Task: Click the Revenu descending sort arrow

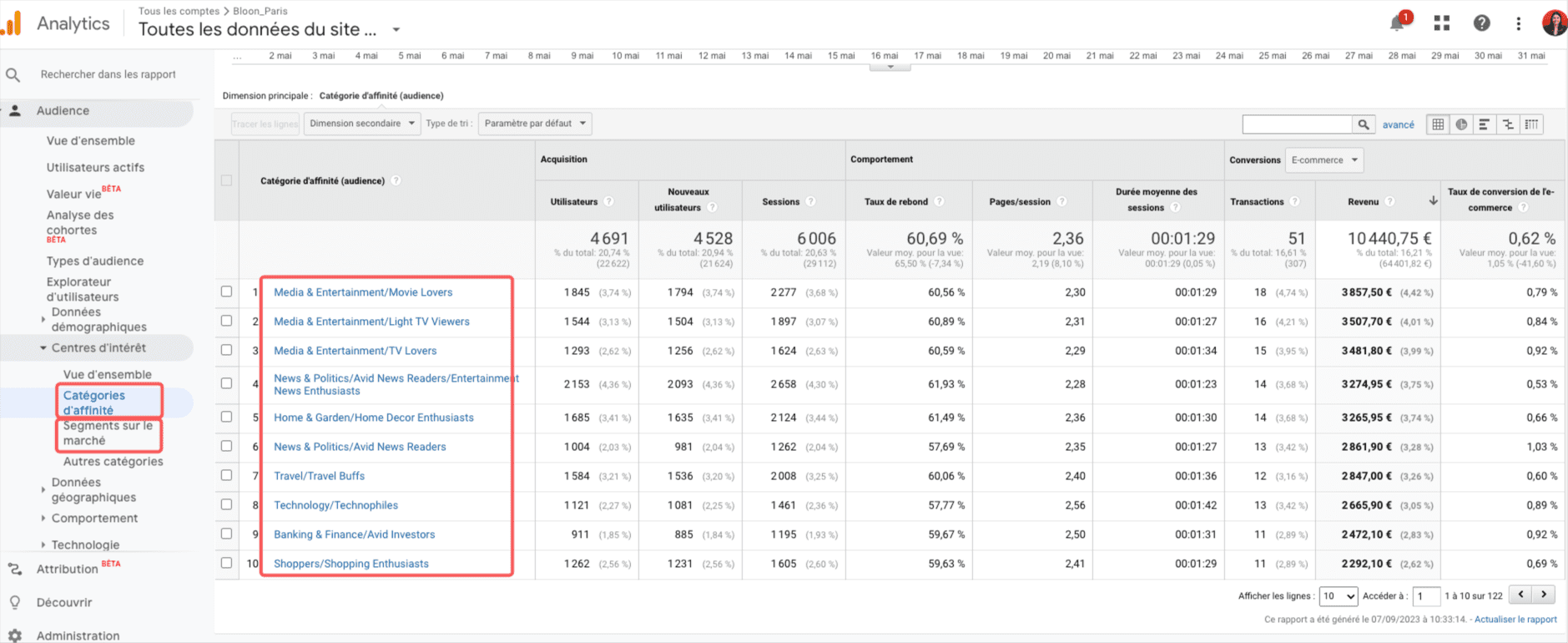Action: (x=1433, y=200)
